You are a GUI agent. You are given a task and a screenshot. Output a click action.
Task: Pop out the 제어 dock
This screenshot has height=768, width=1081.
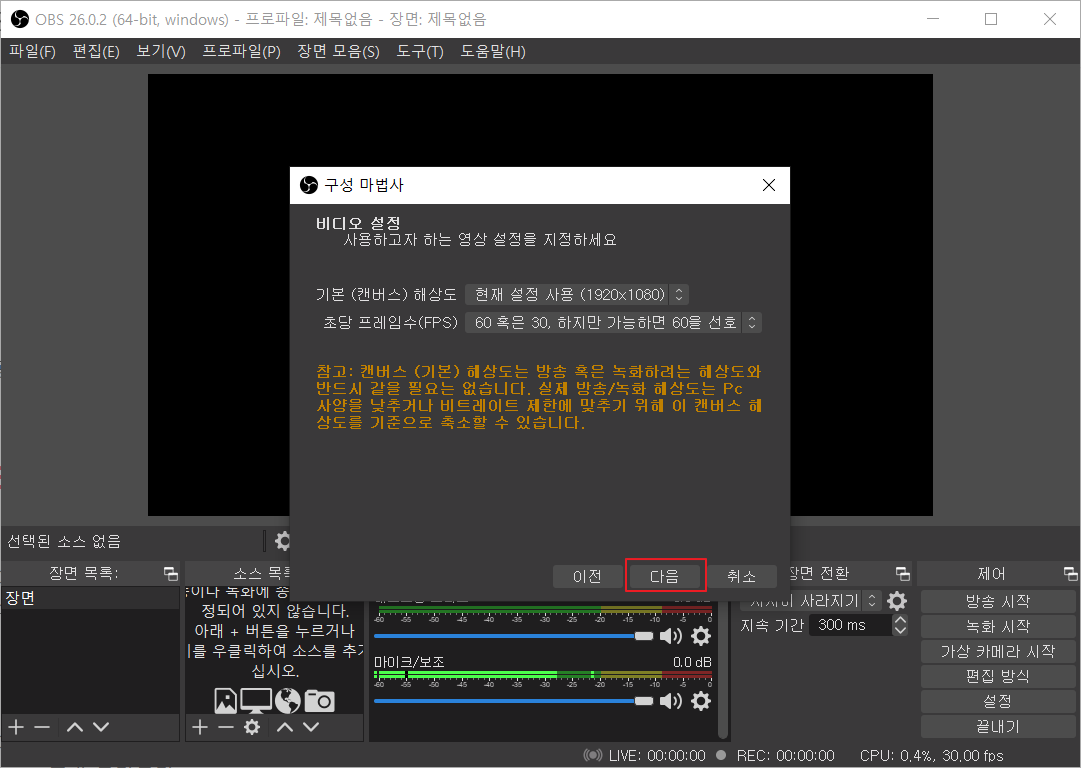pyautogui.click(x=1070, y=574)
